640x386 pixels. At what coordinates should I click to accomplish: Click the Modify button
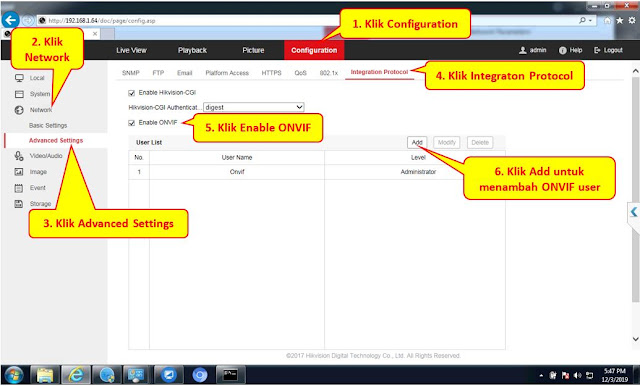pos(447,142)
